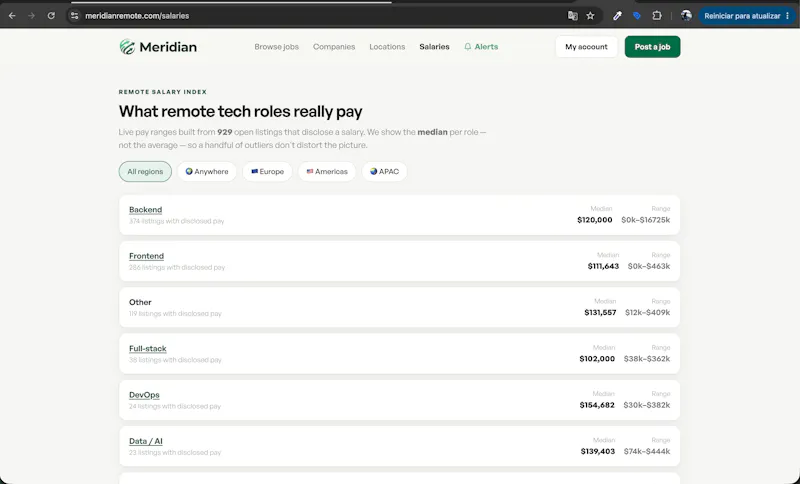The image size is (800, 484).
Task: Click the bell icon next to Alerts
Action: point(467,47)
